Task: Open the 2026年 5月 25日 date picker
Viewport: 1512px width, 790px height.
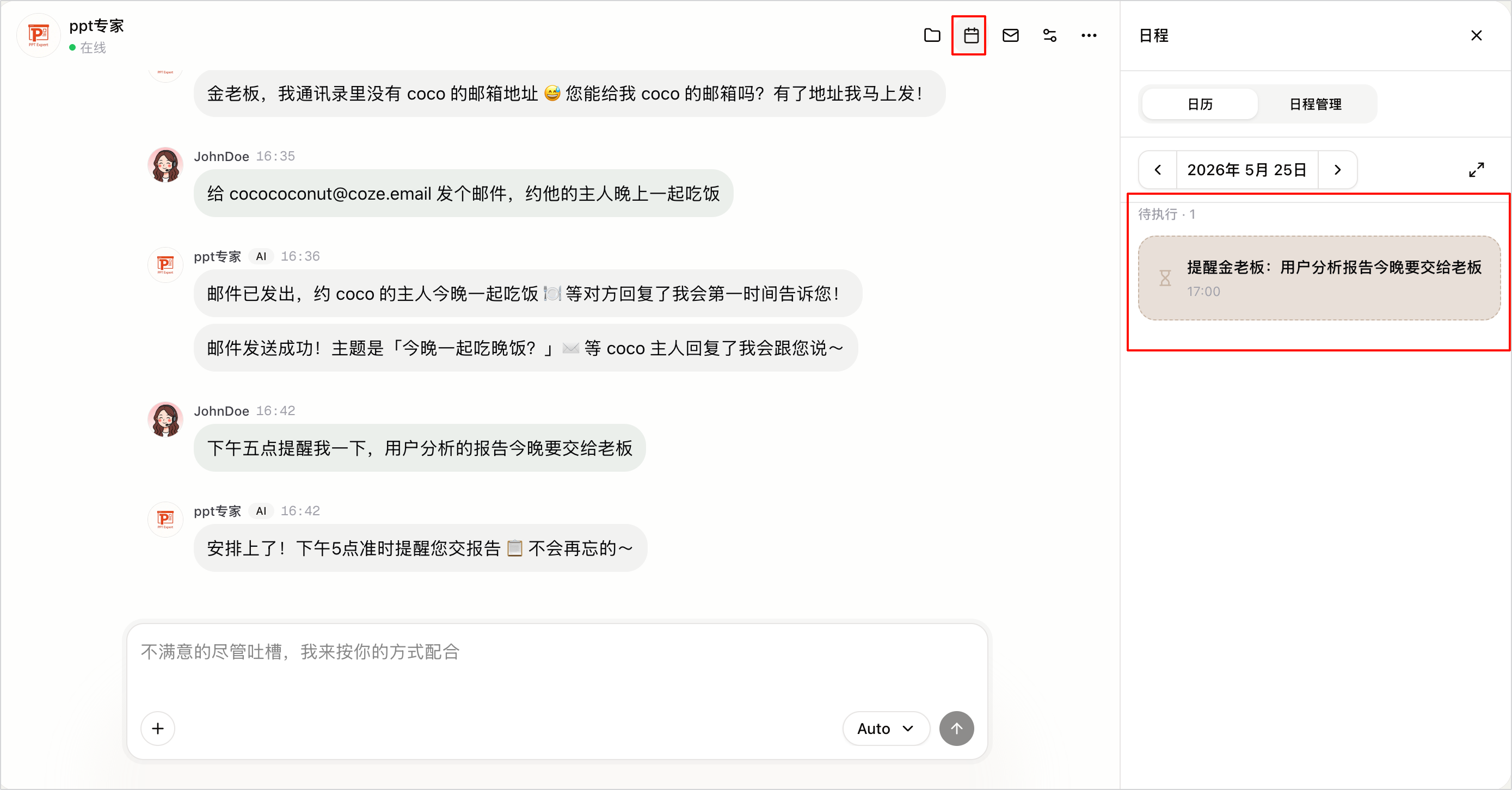Action: tap(1247, 170)
